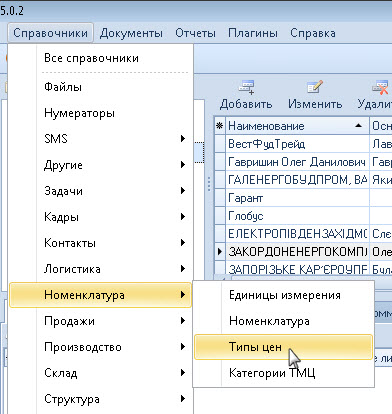Expand the Склад submenu
The width and height of the screenshot is (392, 414).
100,373
